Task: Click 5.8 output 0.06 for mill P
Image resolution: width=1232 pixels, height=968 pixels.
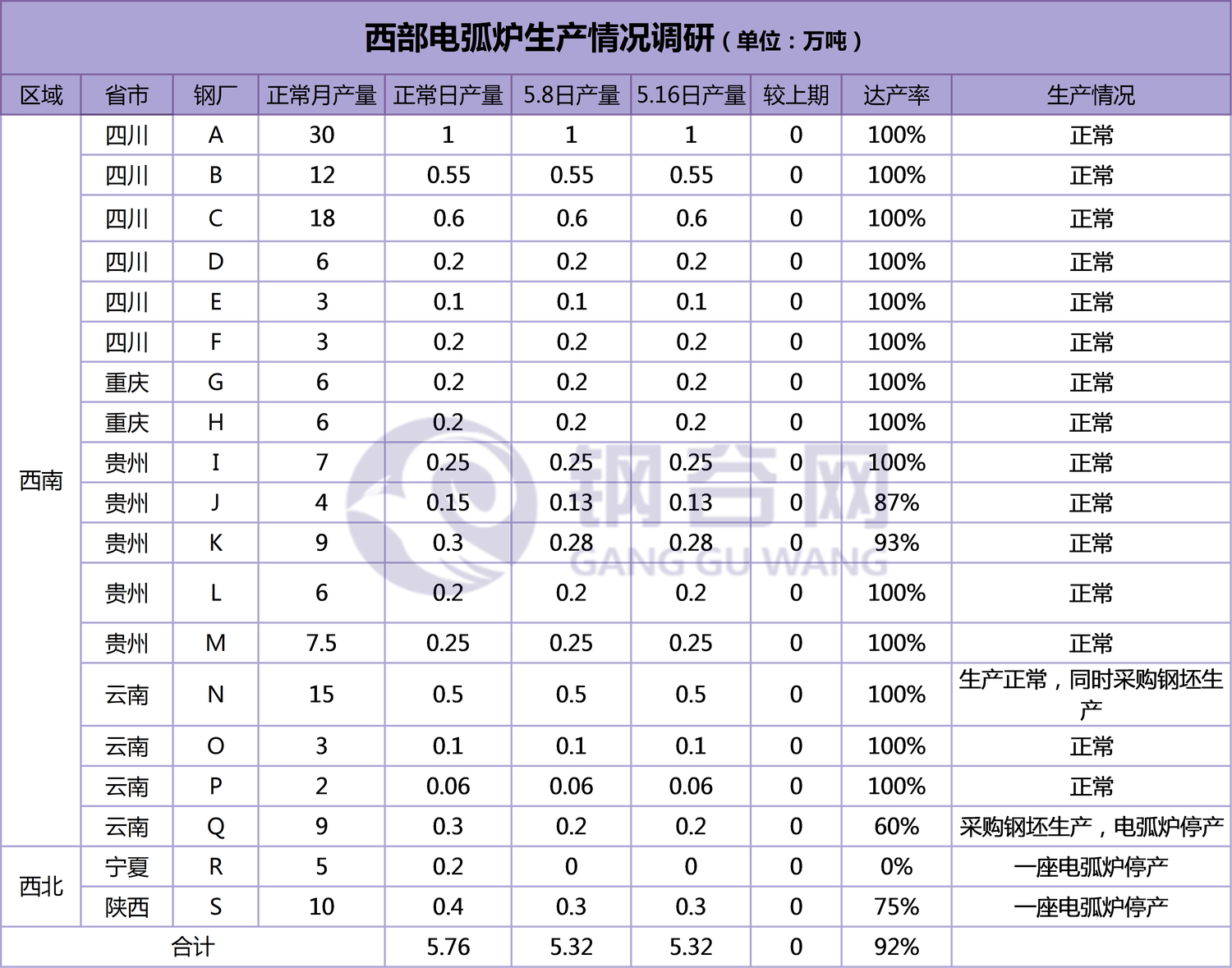Action: 572,787
